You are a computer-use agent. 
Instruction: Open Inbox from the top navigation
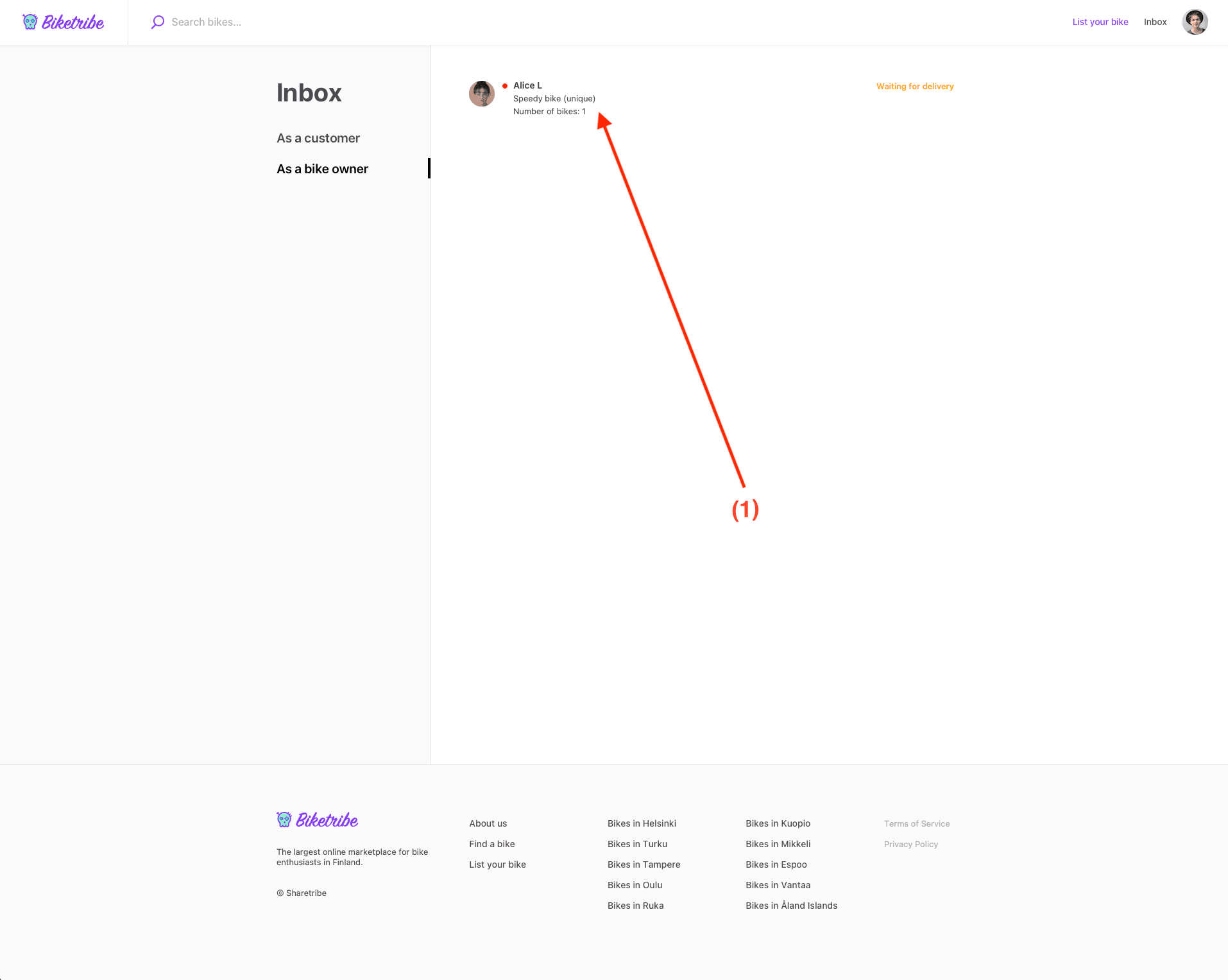[x=1155, y=22]
